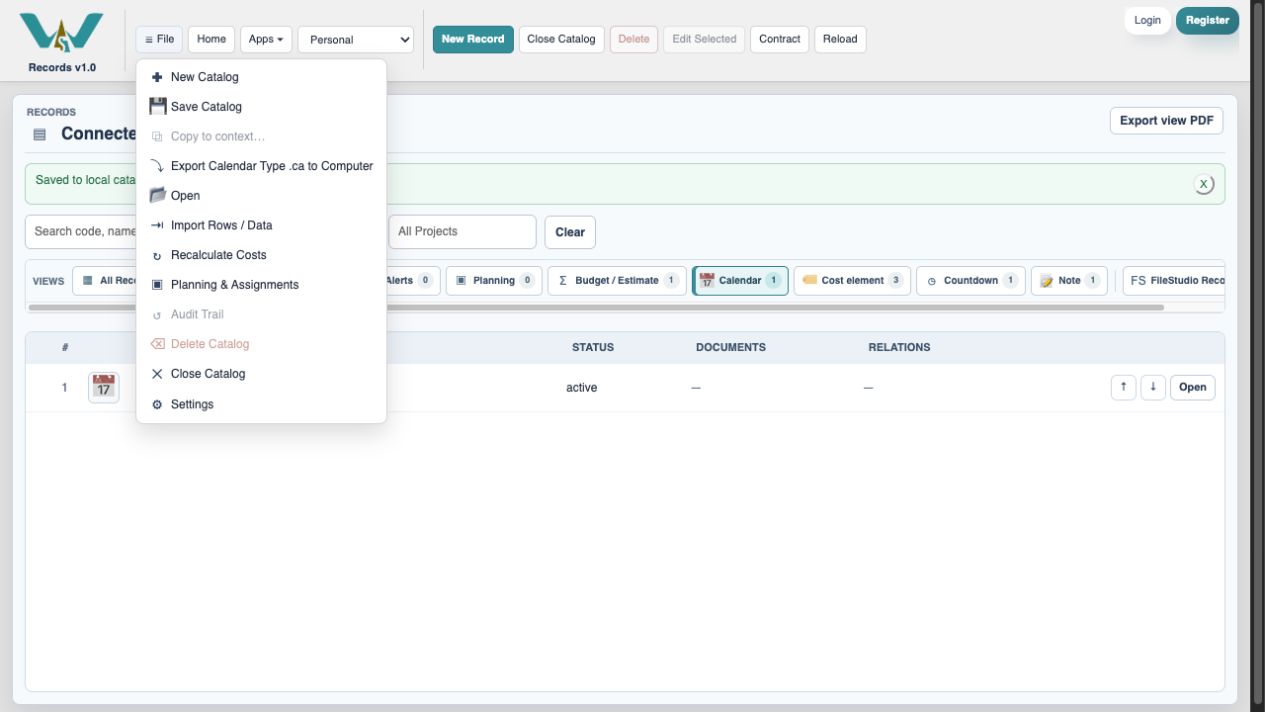Switch to Budget / Estimate view
1265x712 pixels.
[x=617, y=280]
